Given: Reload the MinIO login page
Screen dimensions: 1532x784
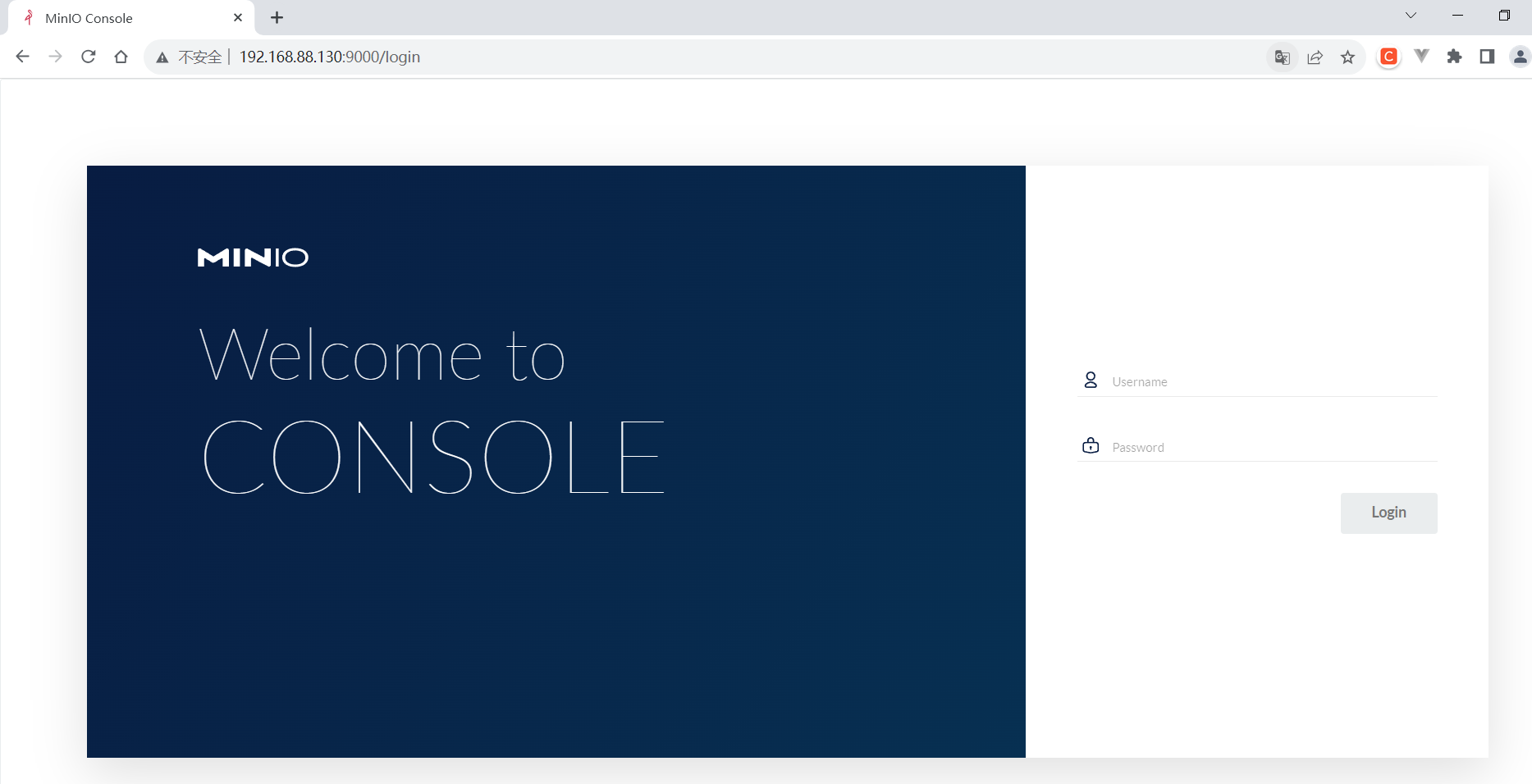Looking at the screenshot, I should click(89, 57).
